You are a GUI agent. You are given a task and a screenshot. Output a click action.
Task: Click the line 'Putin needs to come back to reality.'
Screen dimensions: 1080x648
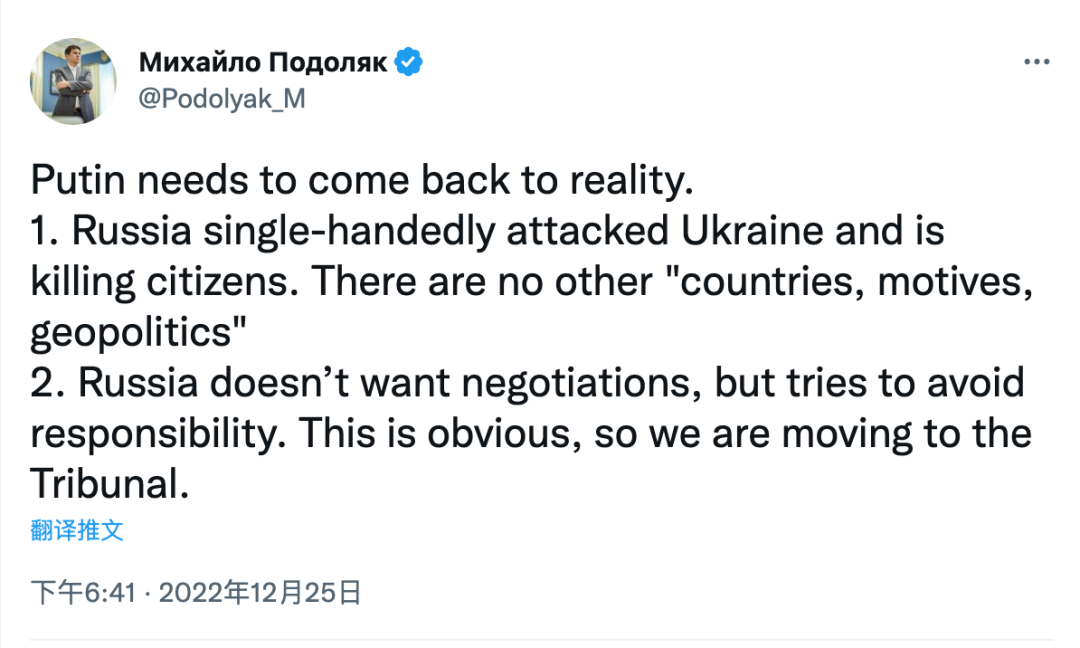(362, 181)
